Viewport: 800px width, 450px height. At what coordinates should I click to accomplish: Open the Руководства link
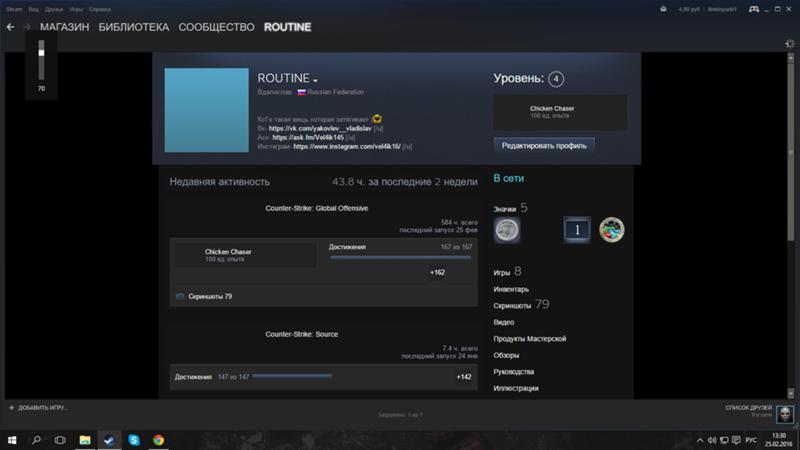(514, 372)
